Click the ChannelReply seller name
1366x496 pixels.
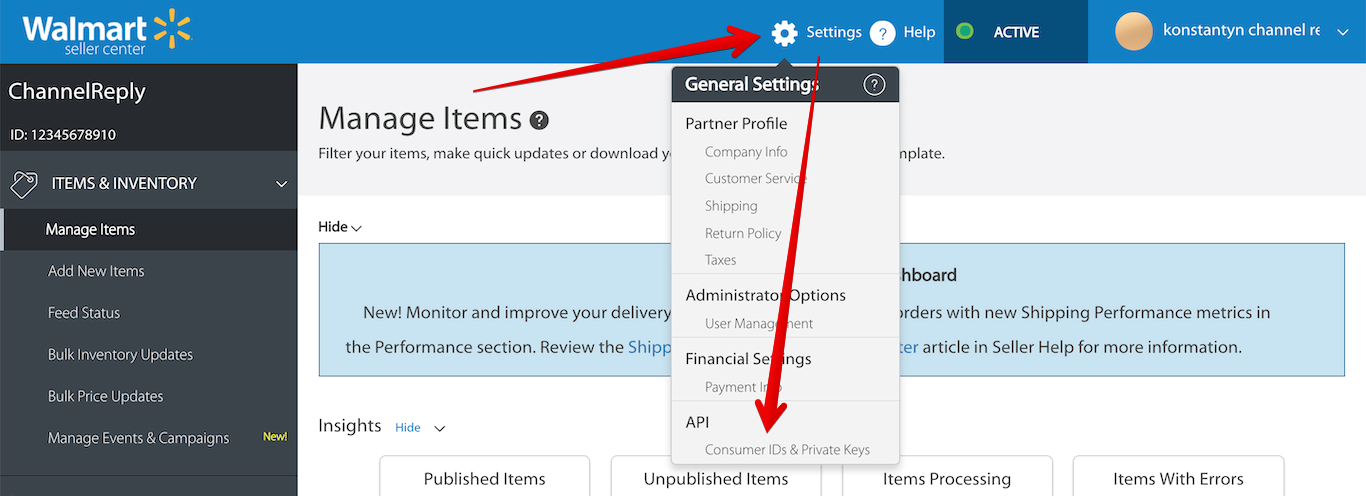[77, 91]
